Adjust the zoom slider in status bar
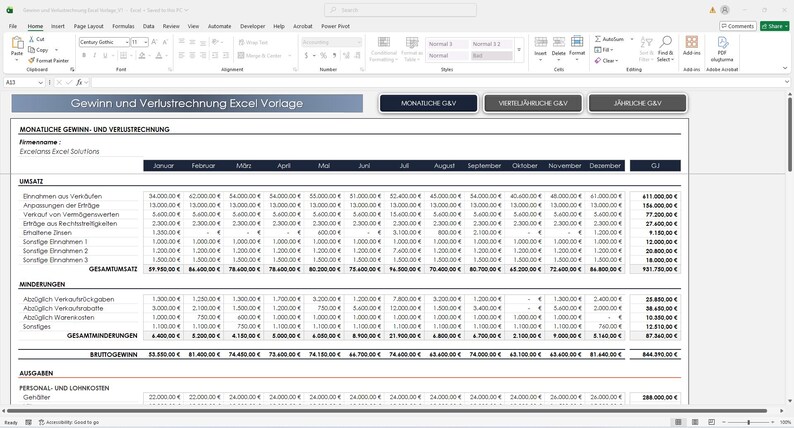This screenshot has width=794, height=428. 748,422
